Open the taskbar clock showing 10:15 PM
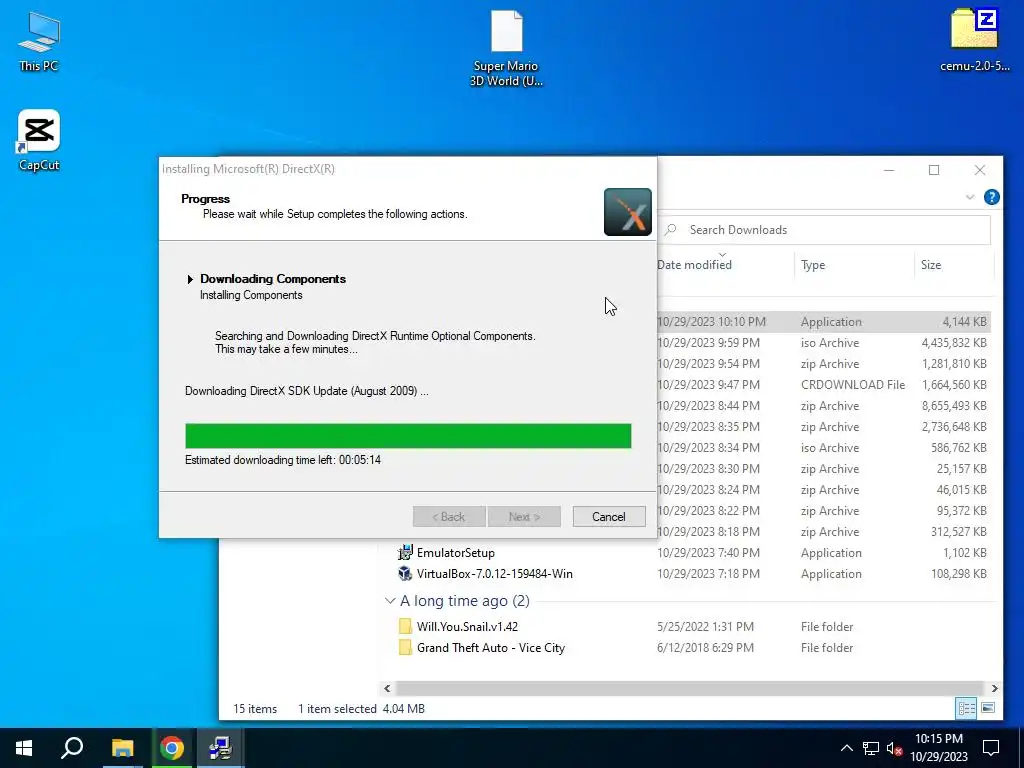Viewport: 1024px width, 768px height. tap(938, 748)
